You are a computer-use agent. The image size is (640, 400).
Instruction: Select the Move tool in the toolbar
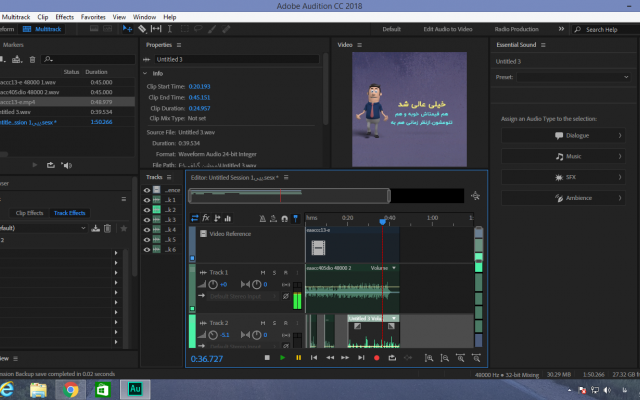[127, 29]
